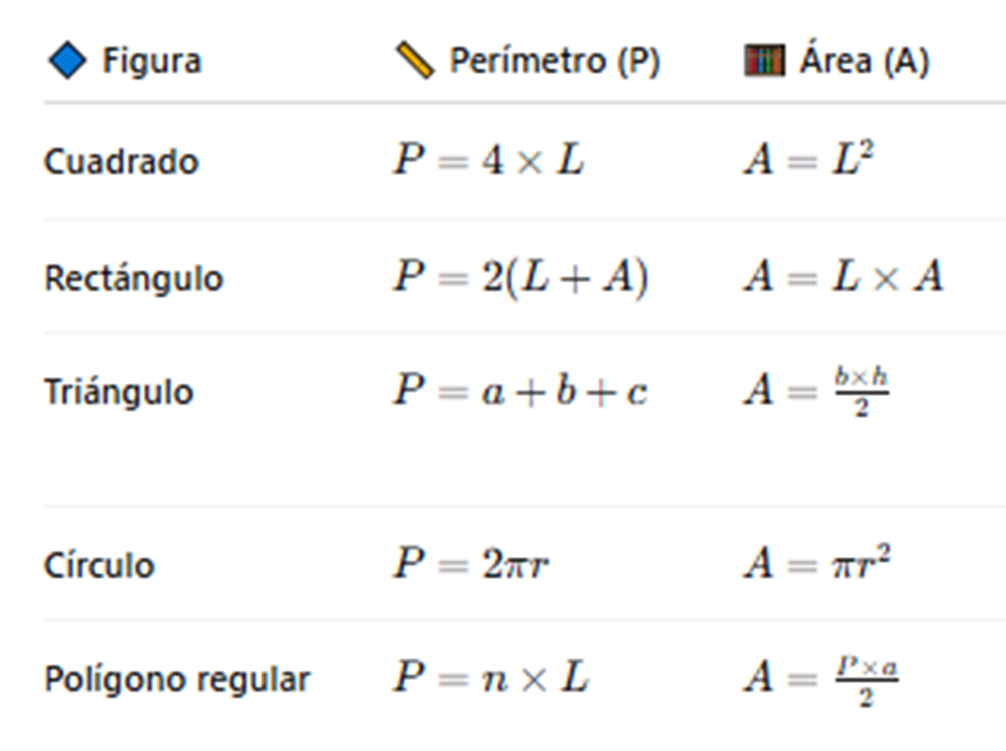Click the Polígono regular row label
The height and width of the screenshot is (751, 1006).
coord(177,679)
